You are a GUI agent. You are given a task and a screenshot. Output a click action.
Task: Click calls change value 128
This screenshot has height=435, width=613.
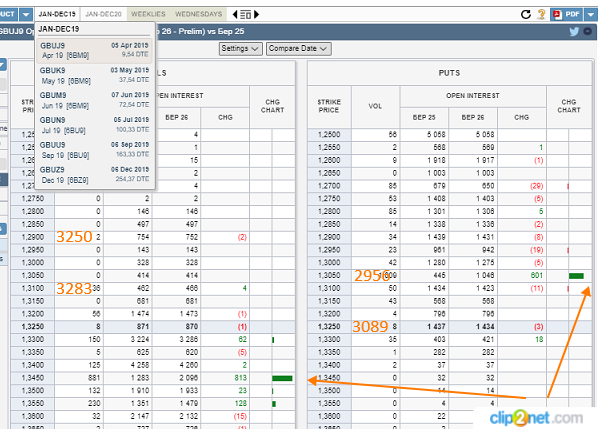(x=240, y=404)
